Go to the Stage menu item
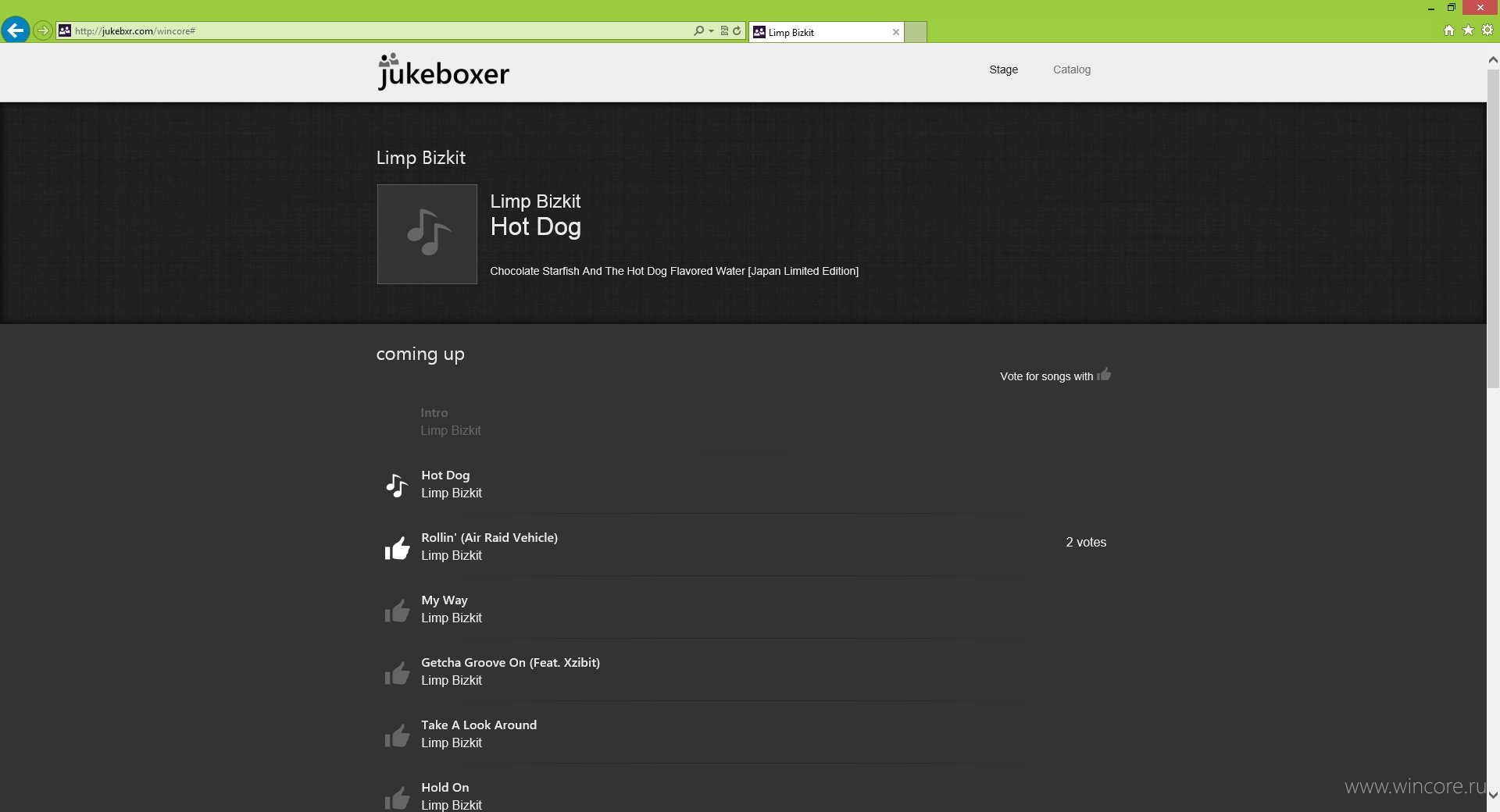This screenshot has height=812, width=1500. (1003, 69)
